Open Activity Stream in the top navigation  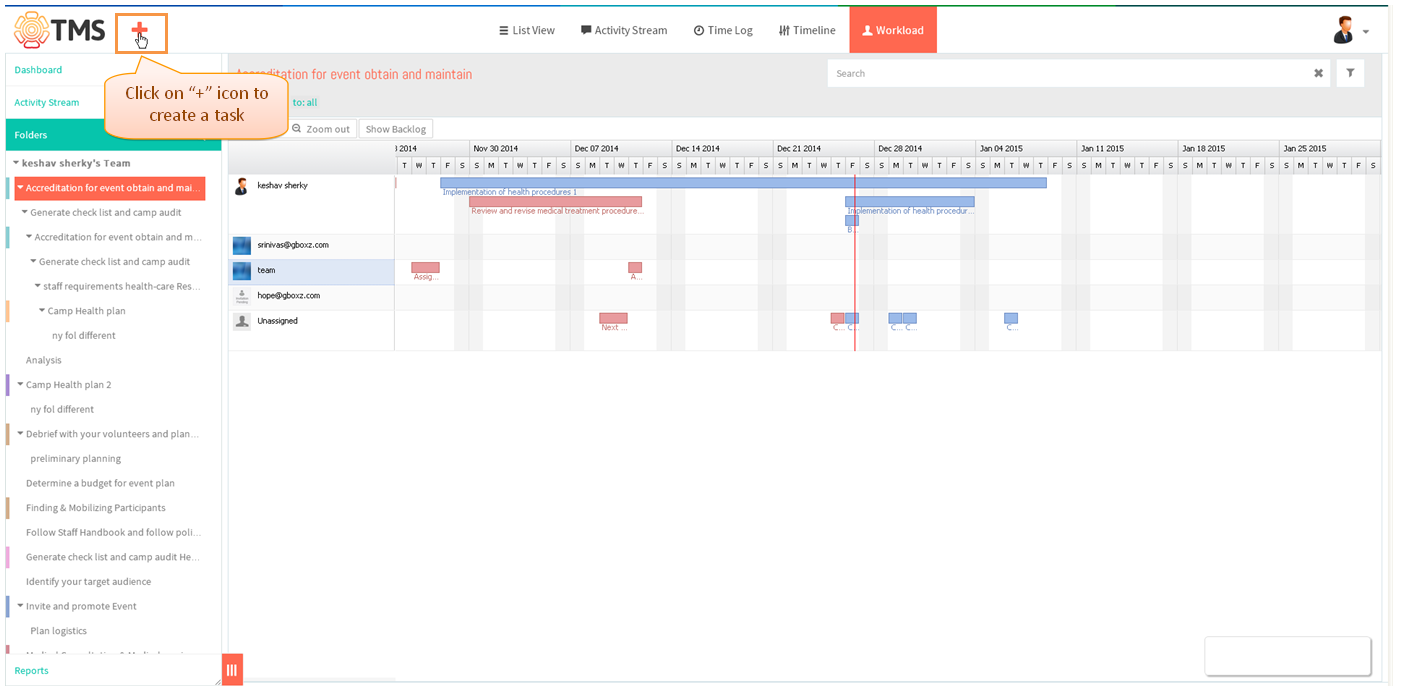coord(624,30)
